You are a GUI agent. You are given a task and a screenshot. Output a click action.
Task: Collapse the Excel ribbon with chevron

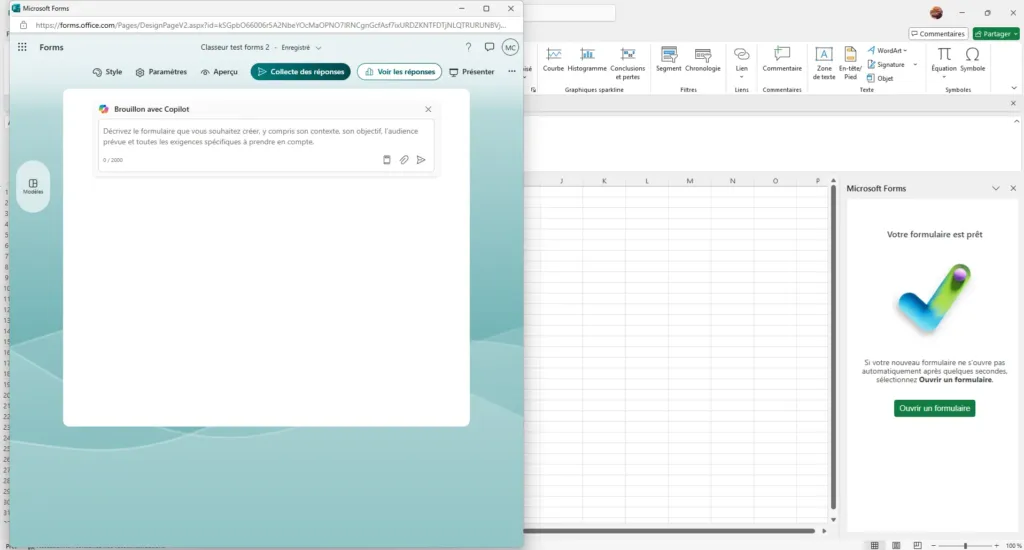point(1014,88)
